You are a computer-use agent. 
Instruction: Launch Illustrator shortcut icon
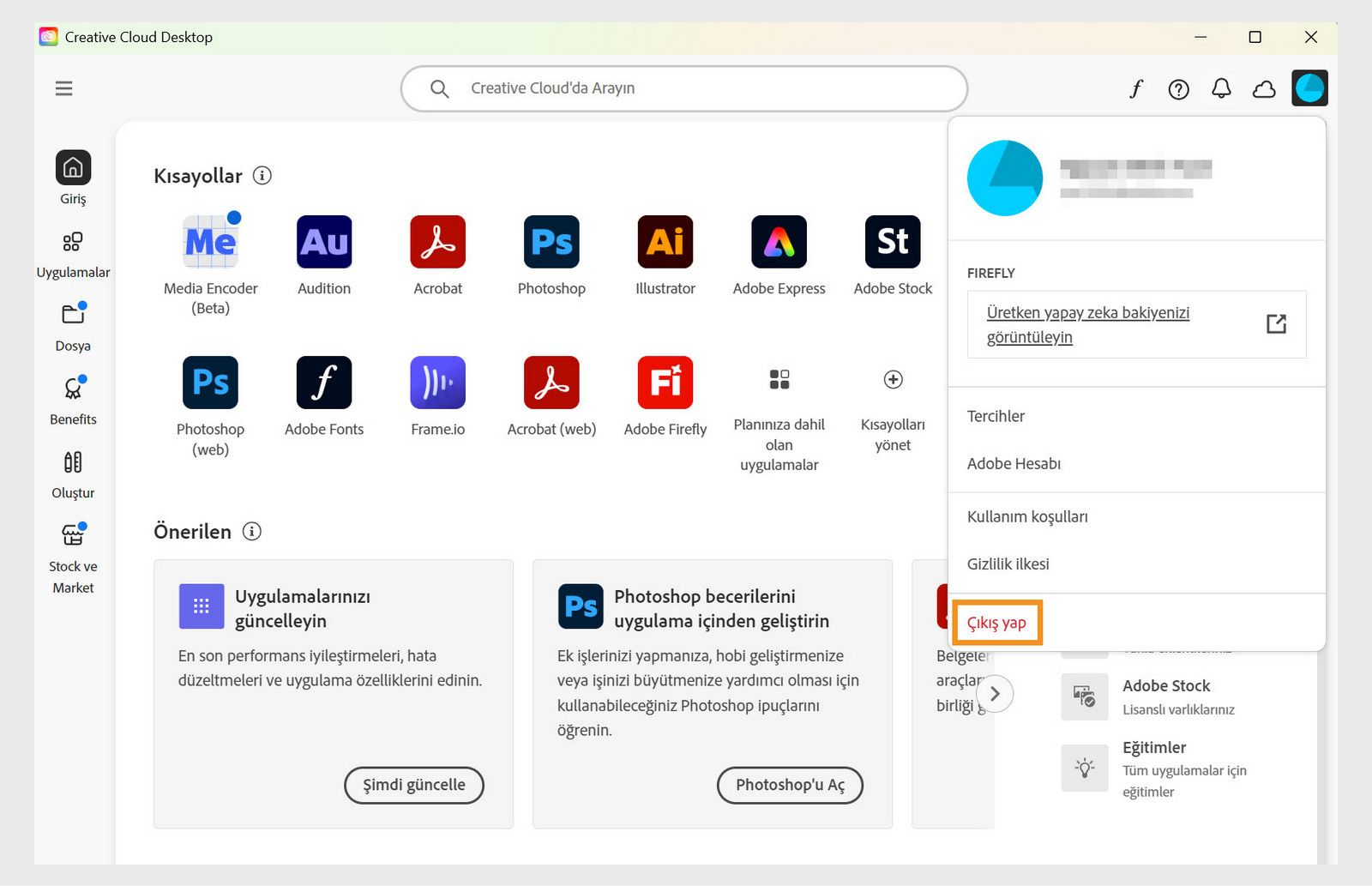pos(665,243)
